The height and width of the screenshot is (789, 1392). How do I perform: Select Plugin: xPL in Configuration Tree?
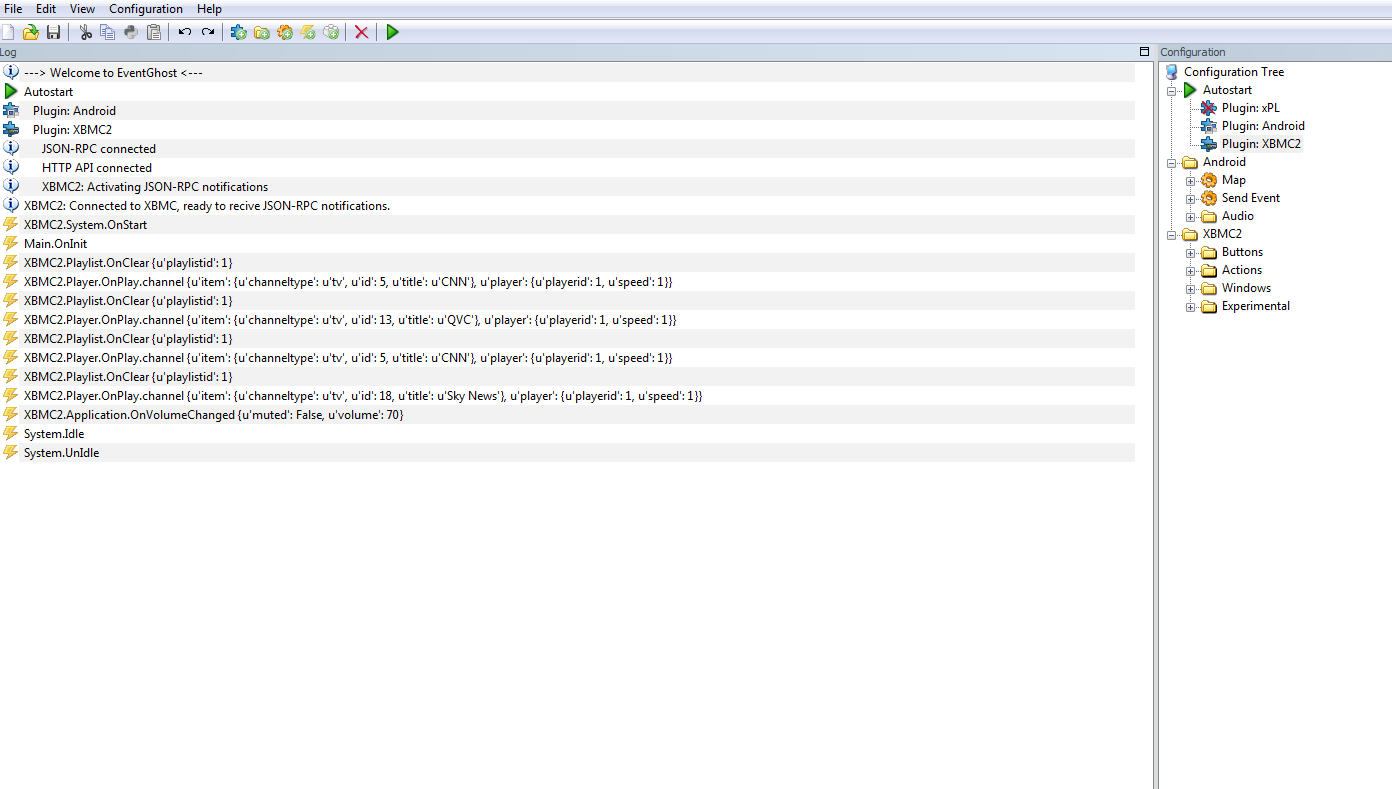pos(1250,108)
